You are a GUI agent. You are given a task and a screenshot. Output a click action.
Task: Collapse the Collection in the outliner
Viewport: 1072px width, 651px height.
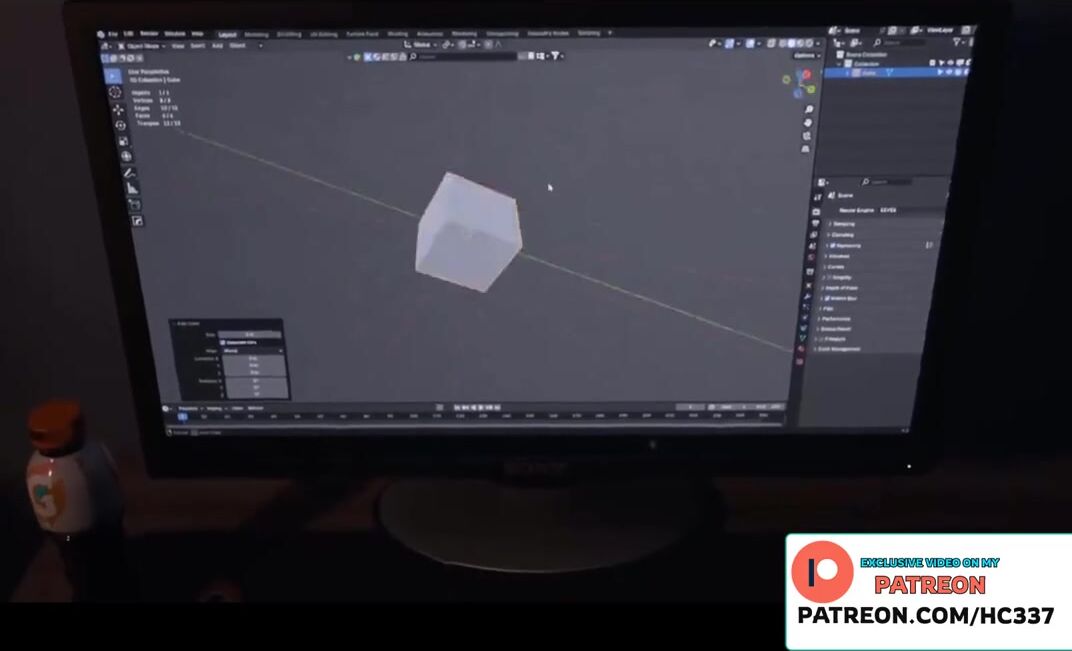[x=840, y=64]
